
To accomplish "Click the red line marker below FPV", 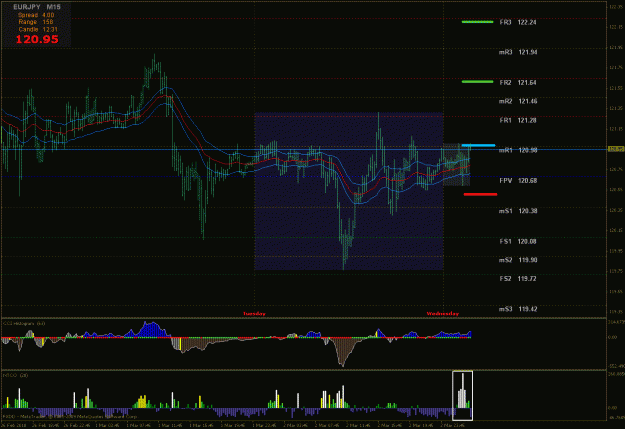I will pyautogui.click(x=480, y=195).
